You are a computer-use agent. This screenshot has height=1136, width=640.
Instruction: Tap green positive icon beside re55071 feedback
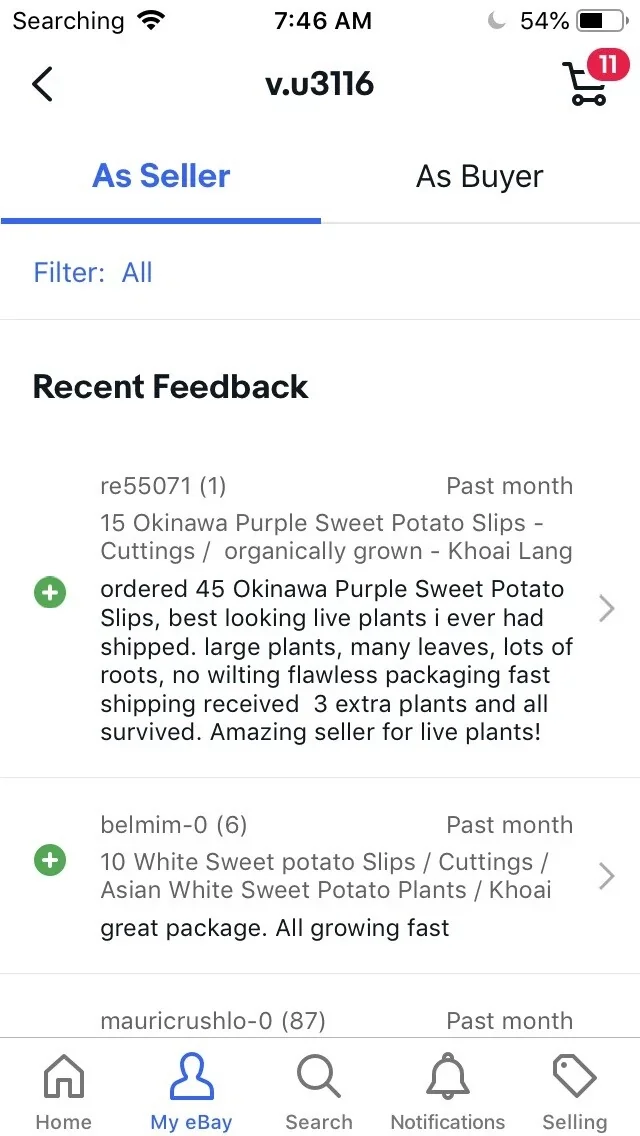pyautogui.click(x=50, y=593)
